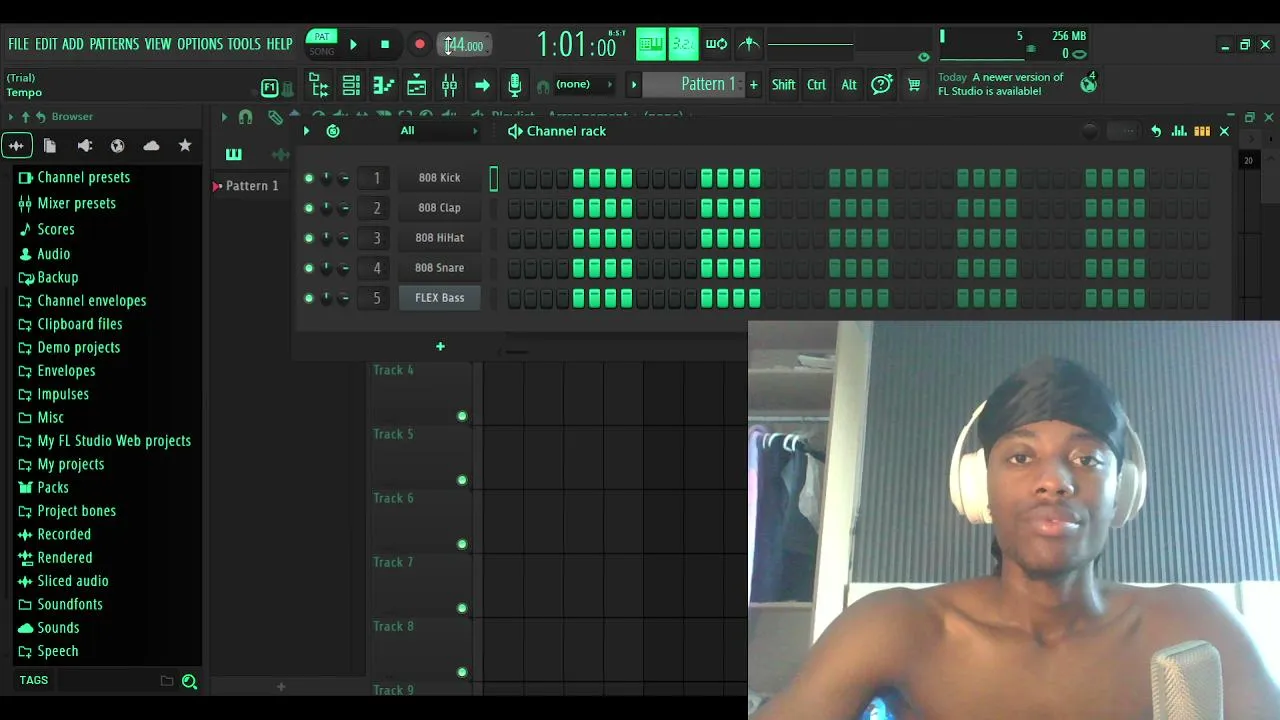Toggle the Channel rack graph editor
Image resolution: width=1280 pixels, height=720 pixels.
[x=1179, y=131]
